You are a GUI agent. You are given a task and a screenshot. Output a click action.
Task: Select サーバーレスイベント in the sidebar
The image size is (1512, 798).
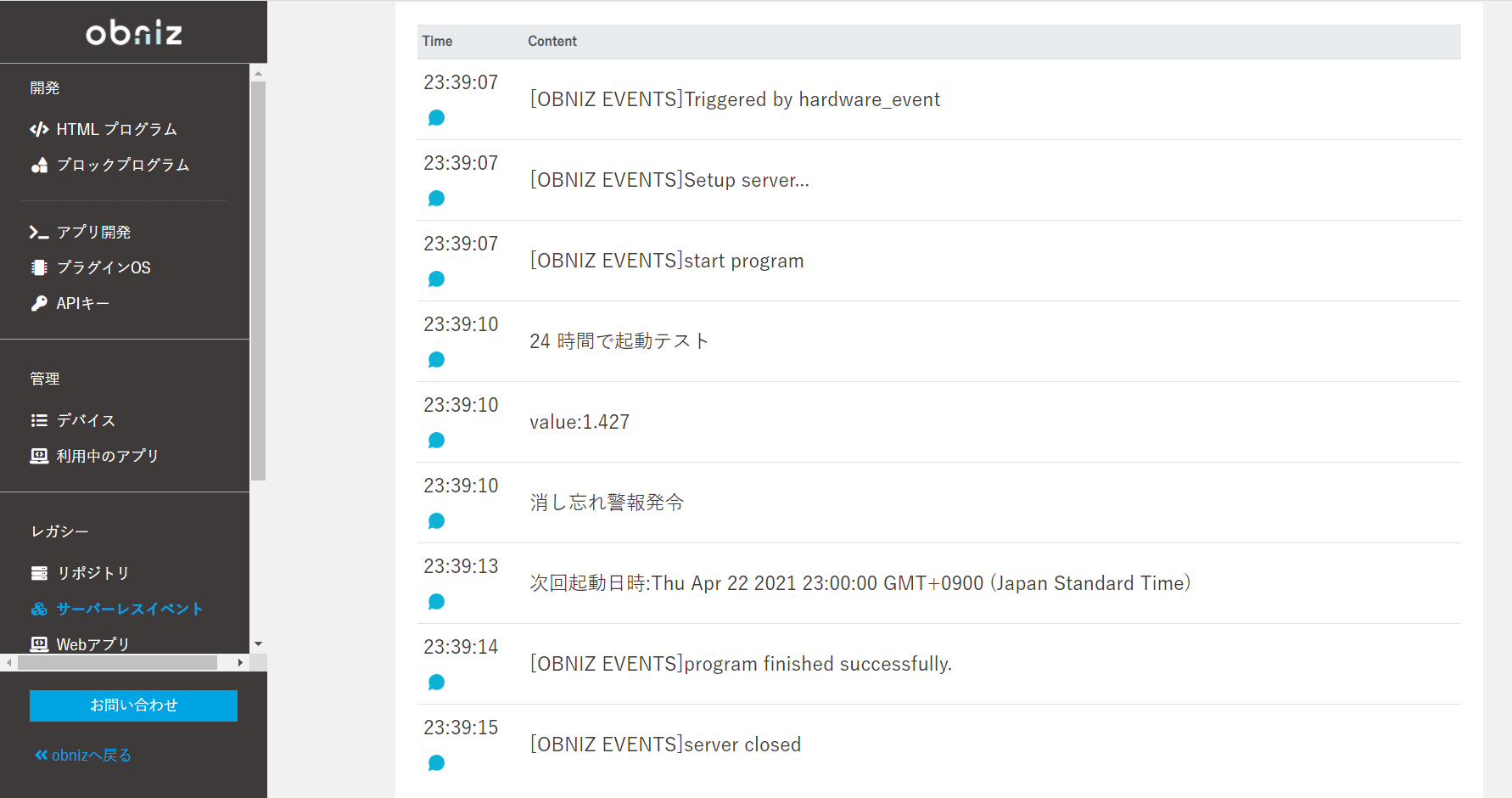129,609
